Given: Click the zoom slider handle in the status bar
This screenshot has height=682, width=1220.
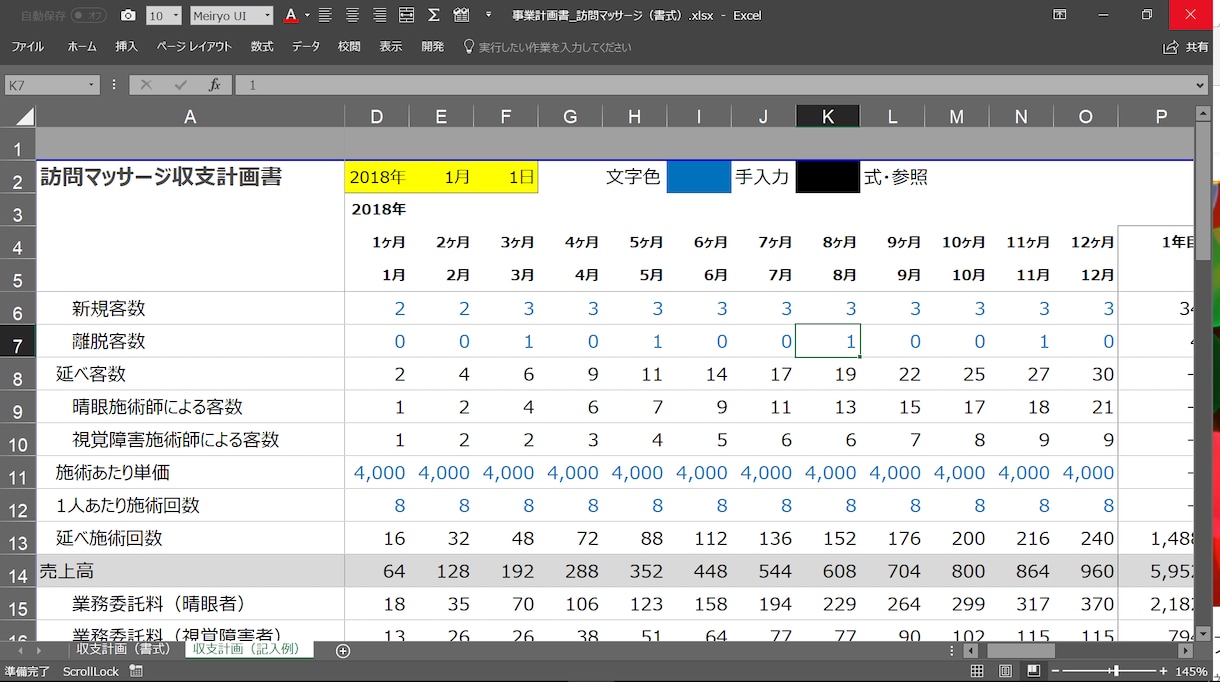Looking at the screenshot, I should pos(1116,671).
